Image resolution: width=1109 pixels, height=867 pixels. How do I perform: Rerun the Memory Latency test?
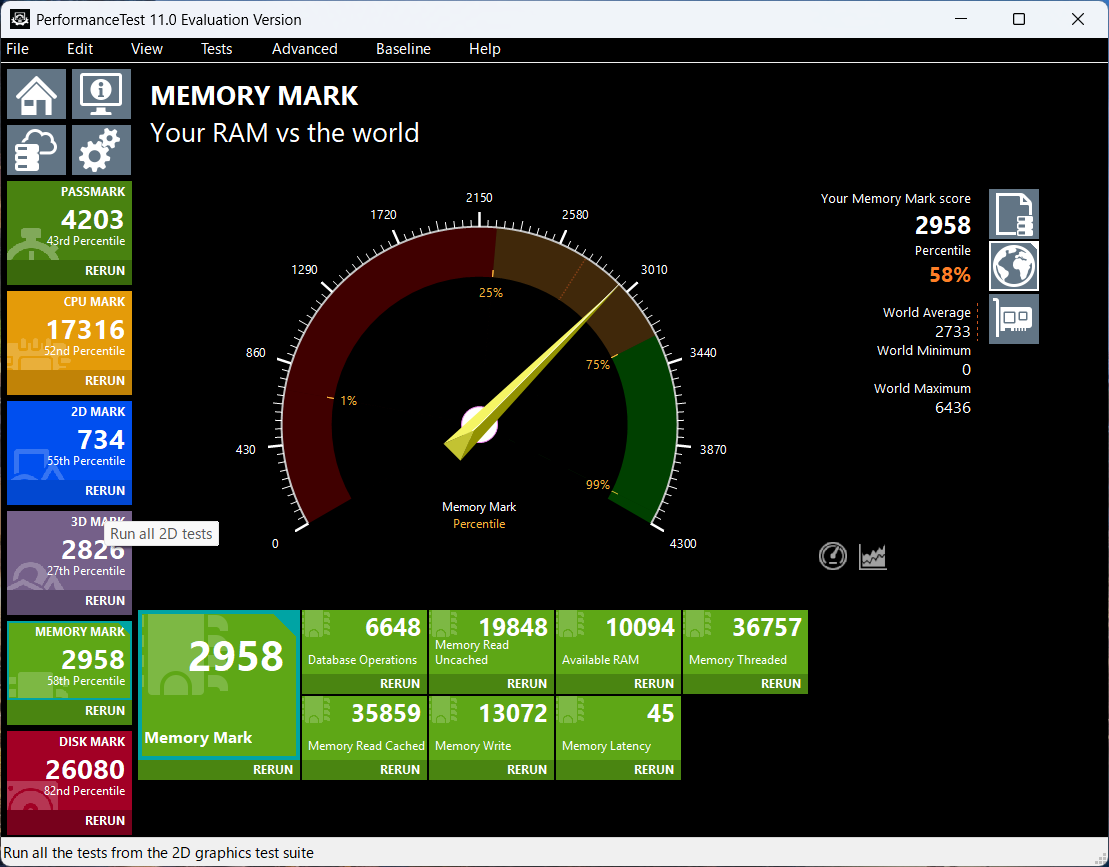[x=653, y=770]
